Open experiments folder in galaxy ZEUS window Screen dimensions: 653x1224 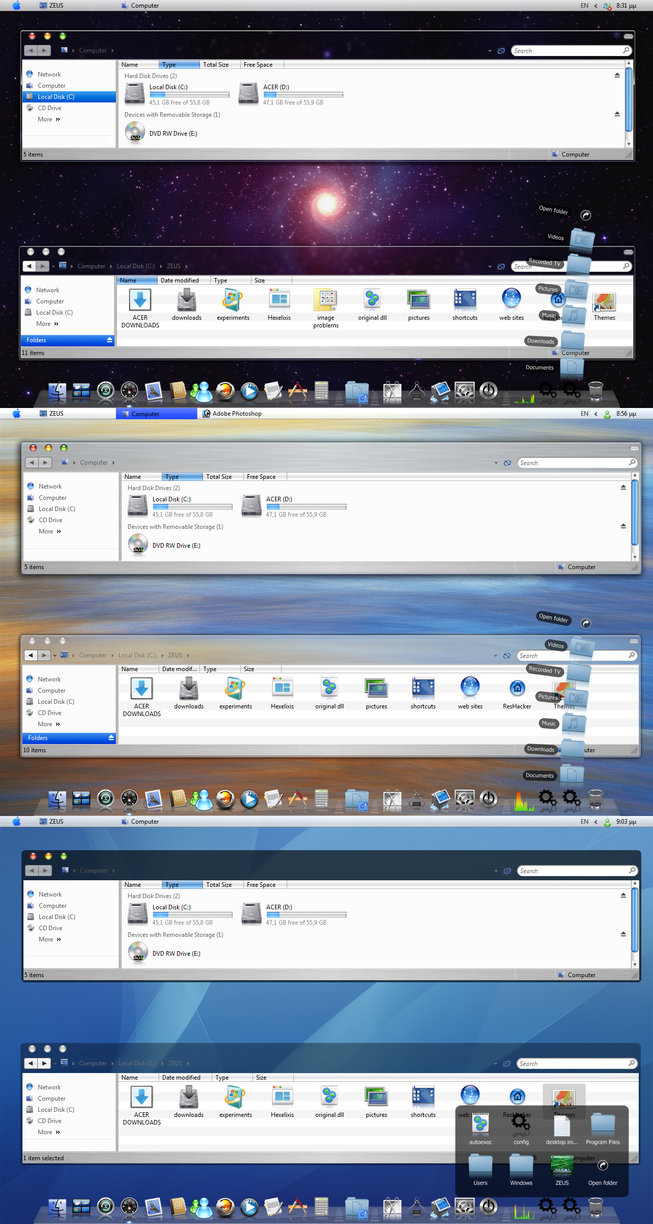[x=233, y=304]
